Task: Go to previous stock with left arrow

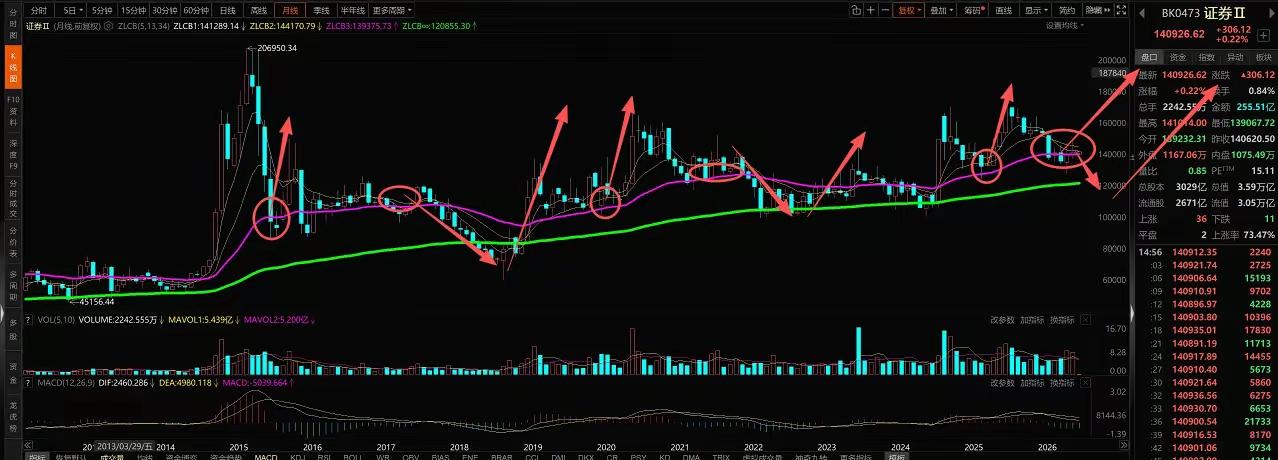Action: click(1142, 13)
